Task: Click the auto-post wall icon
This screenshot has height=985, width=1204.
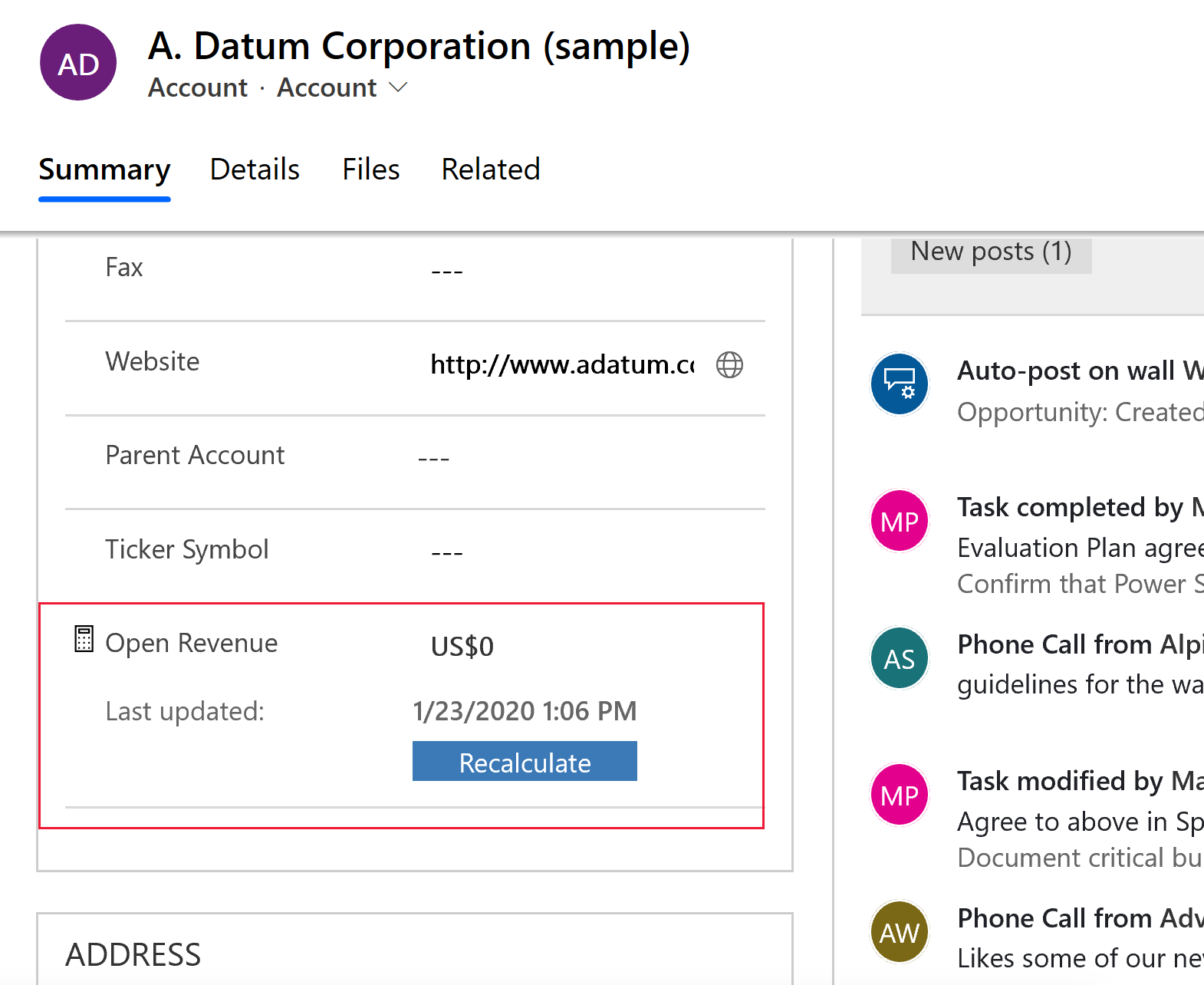Action: pos(900,384)
